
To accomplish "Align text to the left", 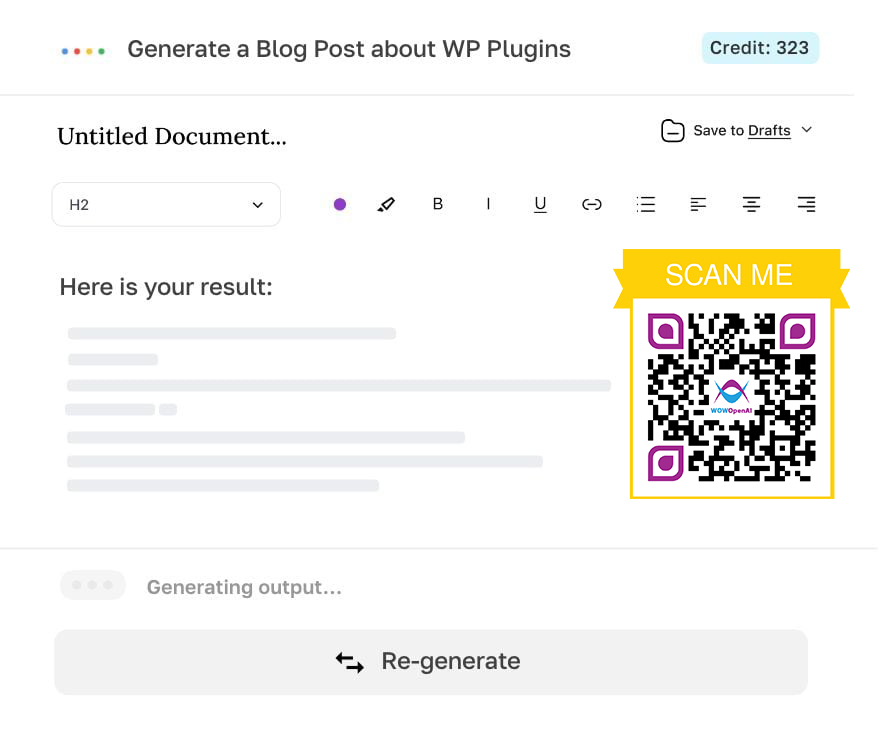I will click(x=698, y=204).
